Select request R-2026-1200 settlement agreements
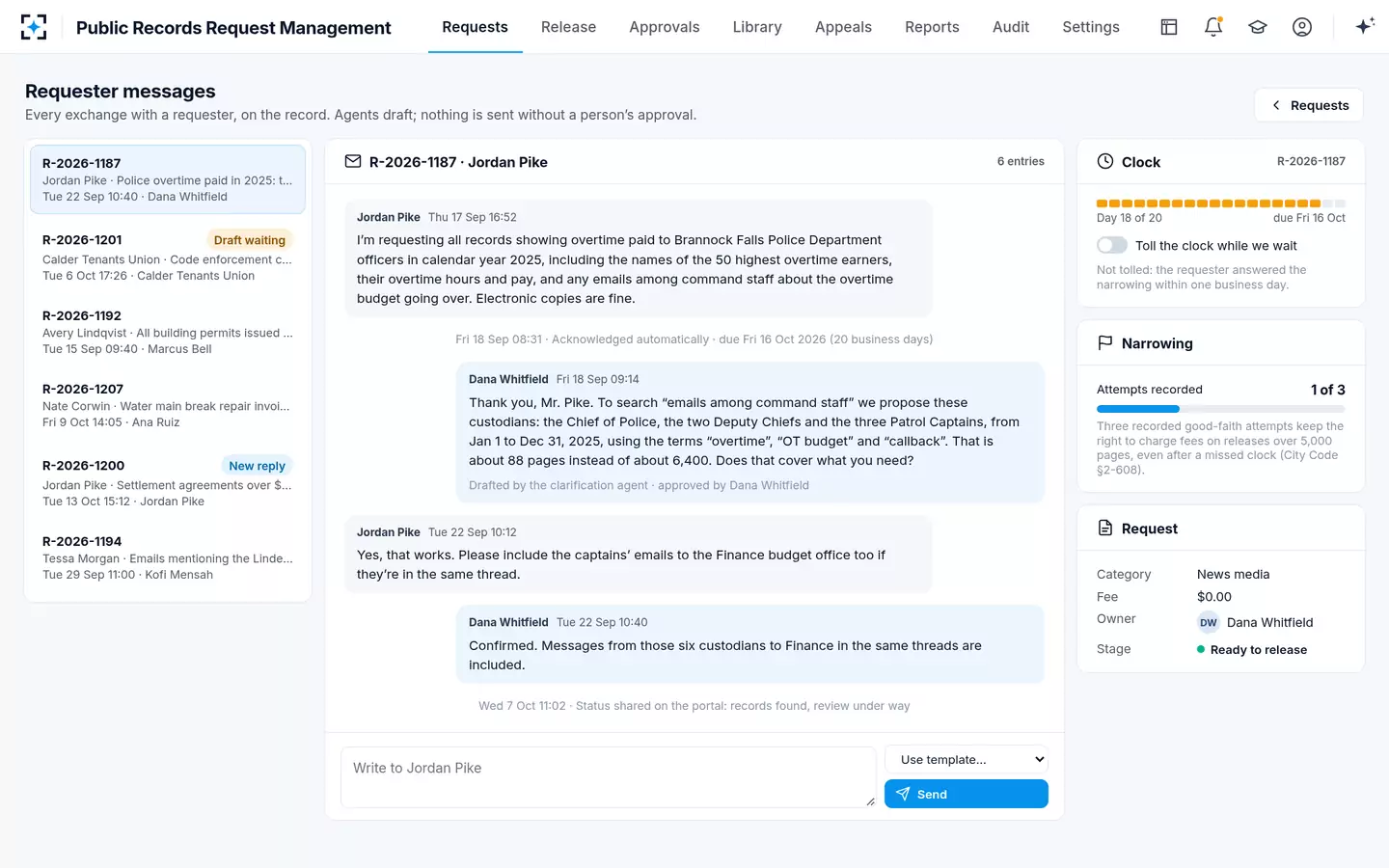The image size is (1389, 868). pos(168,482)
